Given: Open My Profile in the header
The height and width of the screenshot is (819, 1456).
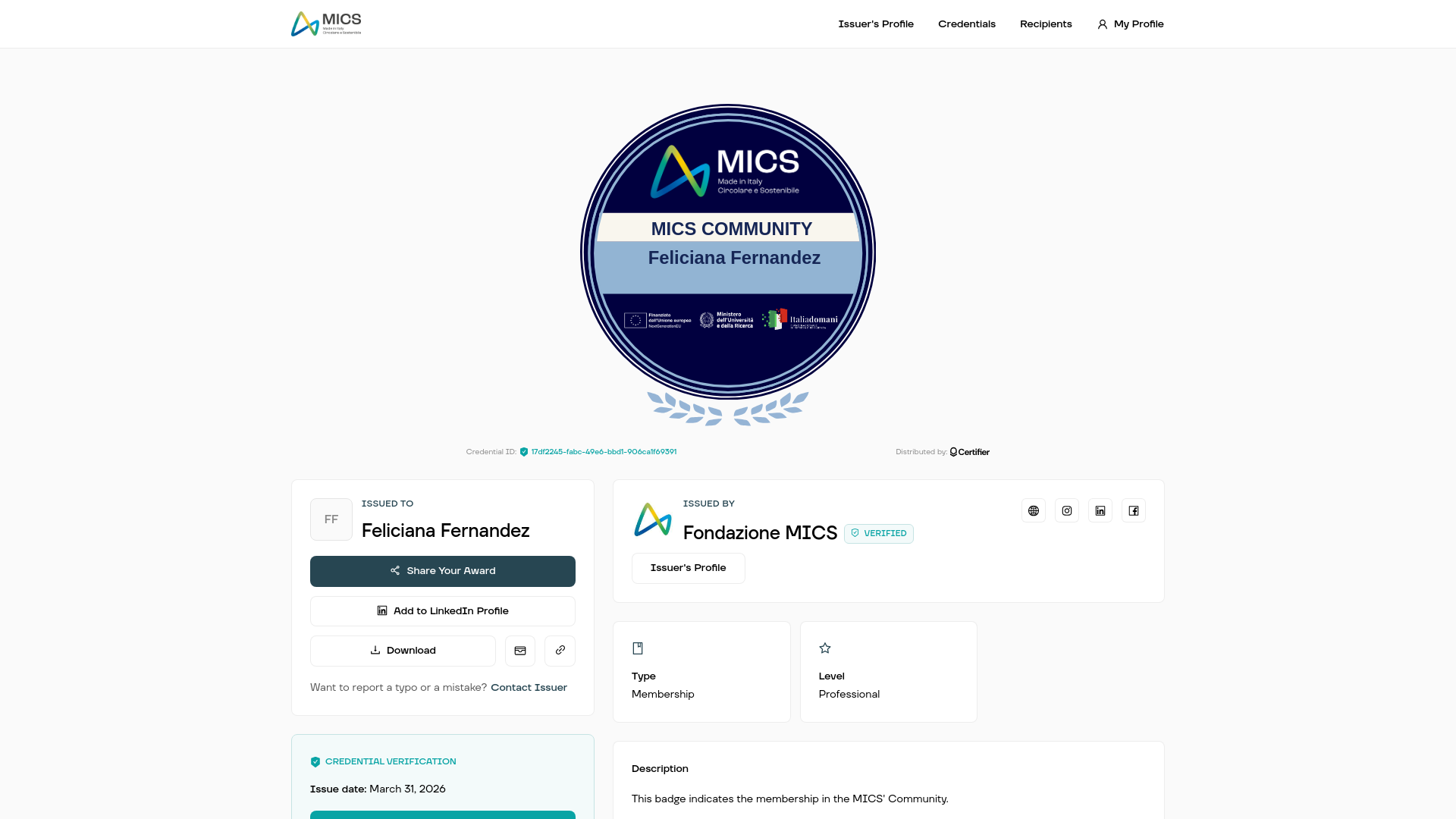Looking at the screenshot, I should (1130, 24).
